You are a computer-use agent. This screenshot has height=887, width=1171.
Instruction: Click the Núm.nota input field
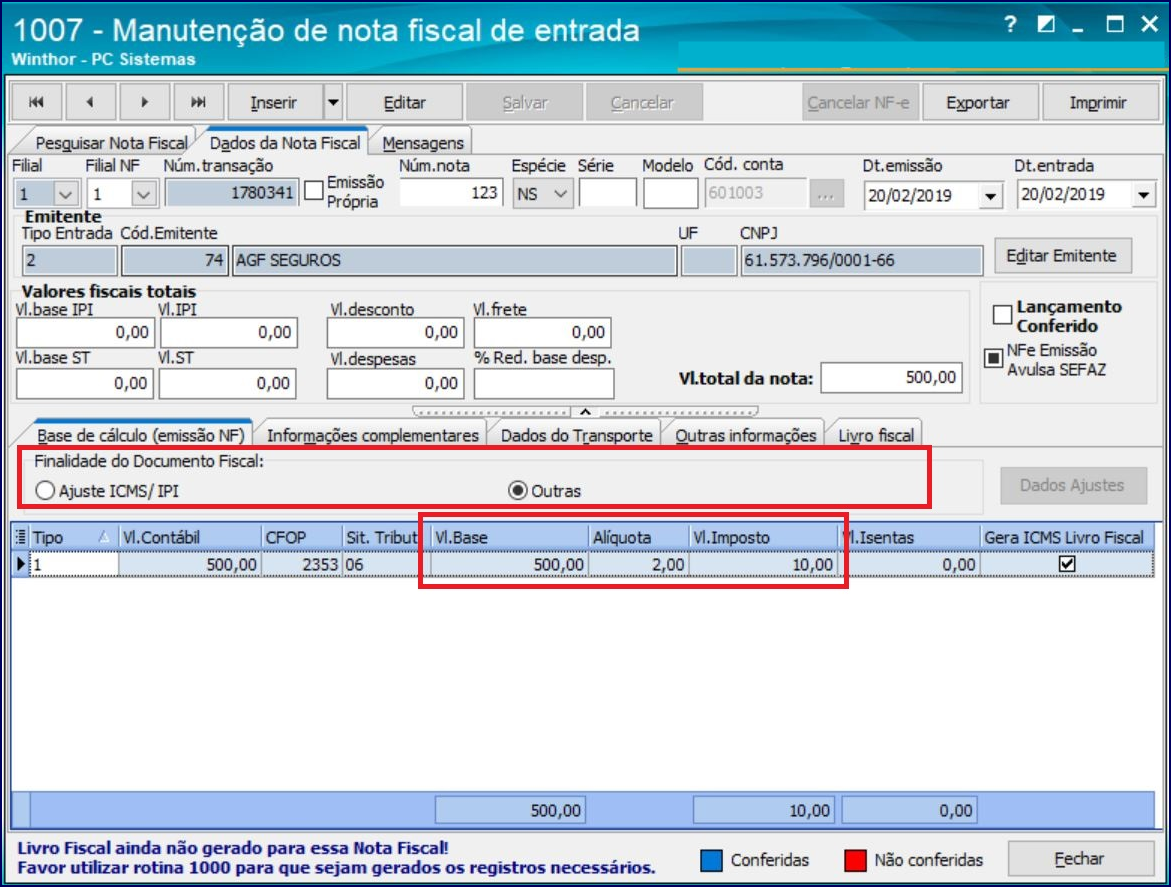451,193
